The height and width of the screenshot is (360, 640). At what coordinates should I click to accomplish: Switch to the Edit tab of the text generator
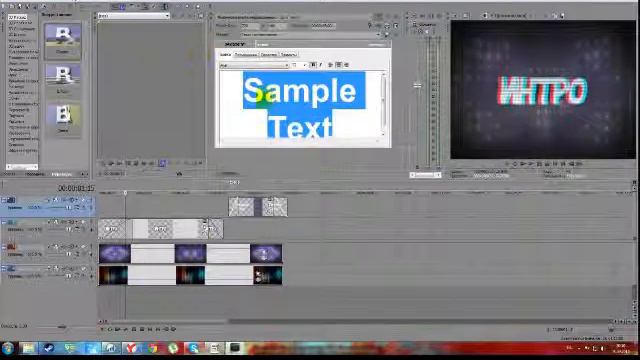click(x=225, y=54)
